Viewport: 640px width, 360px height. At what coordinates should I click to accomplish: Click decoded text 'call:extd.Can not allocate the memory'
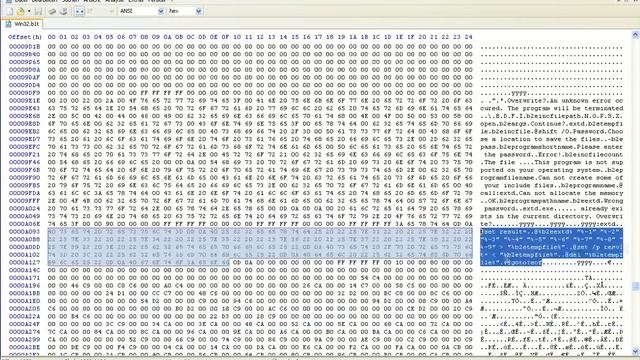[x=552, y=193]
